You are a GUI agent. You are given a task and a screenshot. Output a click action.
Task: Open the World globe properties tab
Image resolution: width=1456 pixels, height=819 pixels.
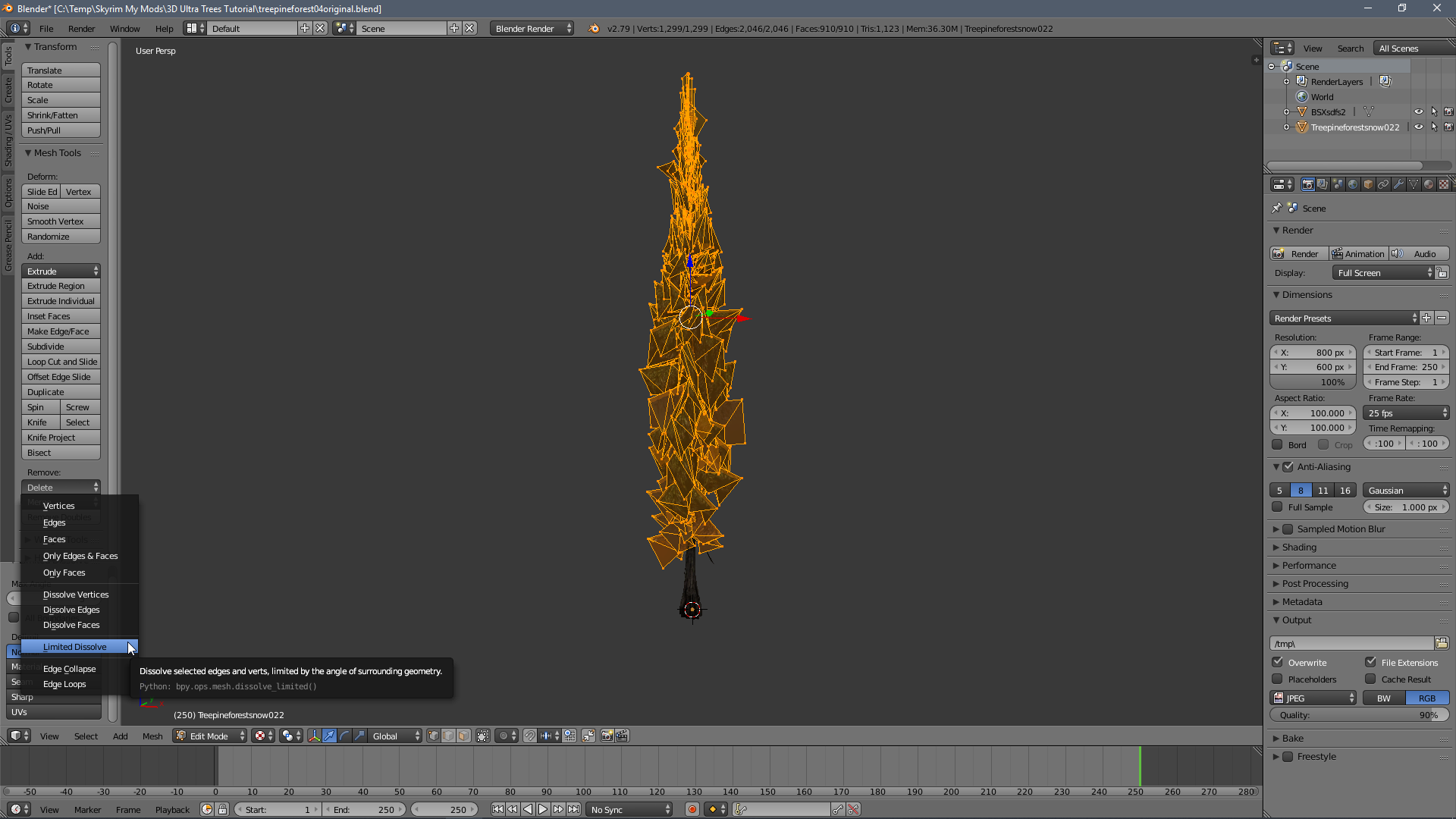click(x=1353, y=184)
